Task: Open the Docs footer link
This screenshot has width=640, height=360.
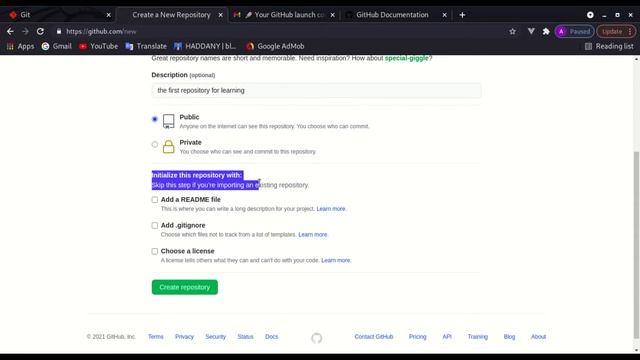Action: (271, 337)
